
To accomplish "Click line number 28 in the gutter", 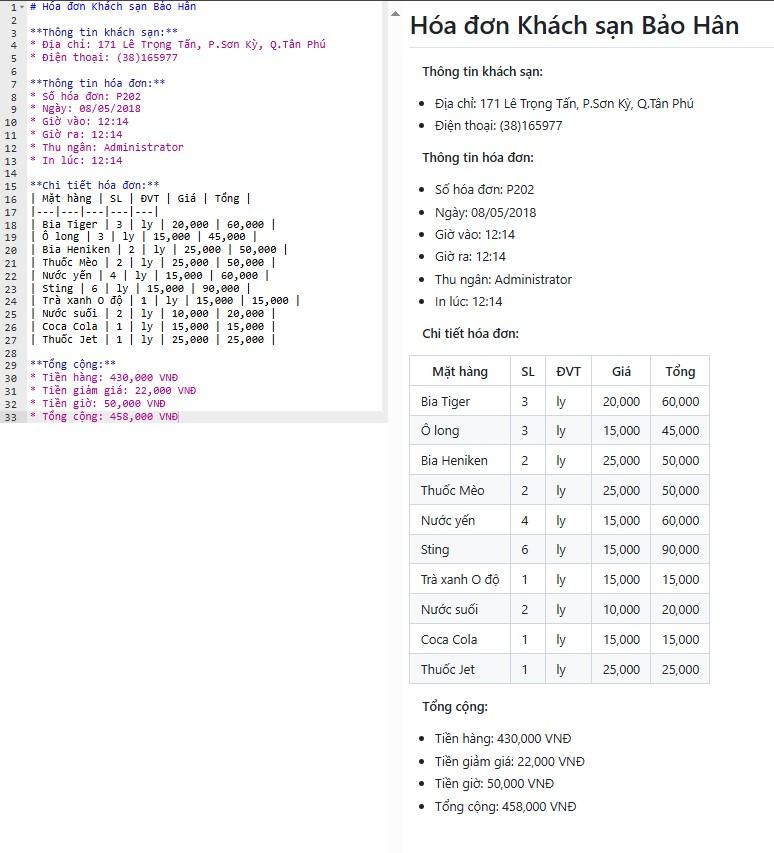I will click(11, 354).
